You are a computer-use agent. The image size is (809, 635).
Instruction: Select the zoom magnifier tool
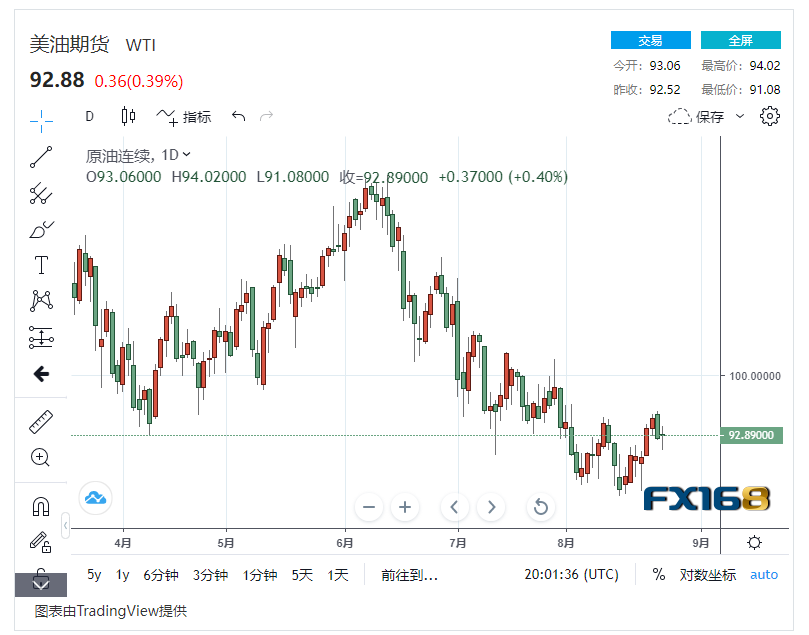click(40, 457)
